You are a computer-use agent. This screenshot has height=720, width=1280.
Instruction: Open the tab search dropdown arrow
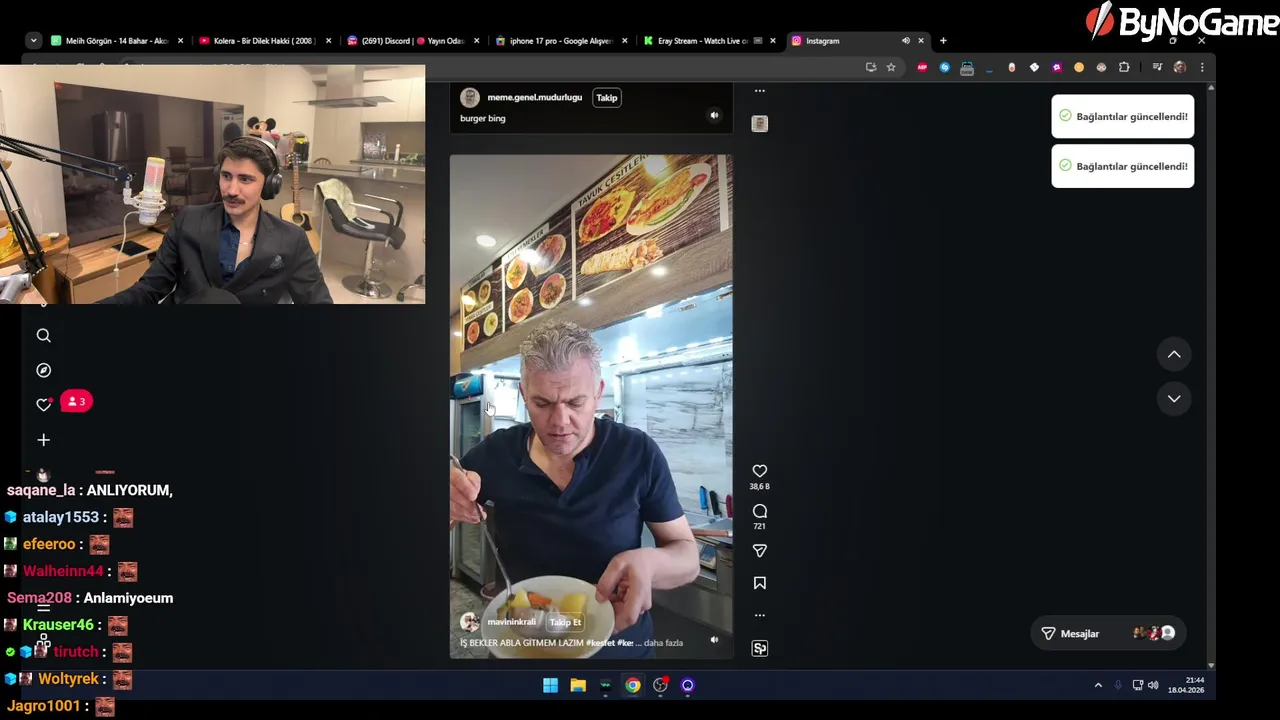[x=33, y=41]
